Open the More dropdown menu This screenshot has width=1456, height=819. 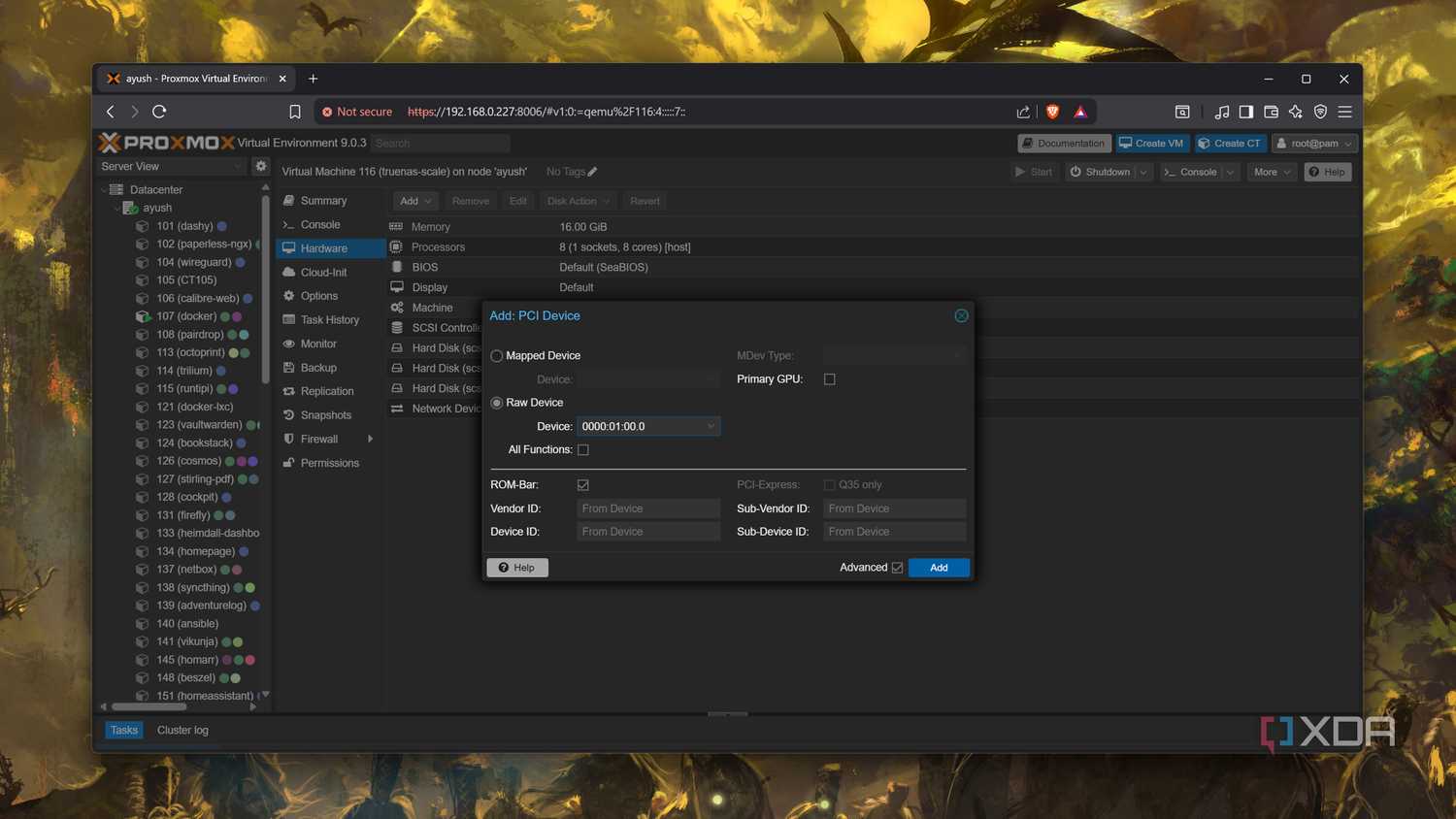pyautogui.click(x=1272, y=172)
